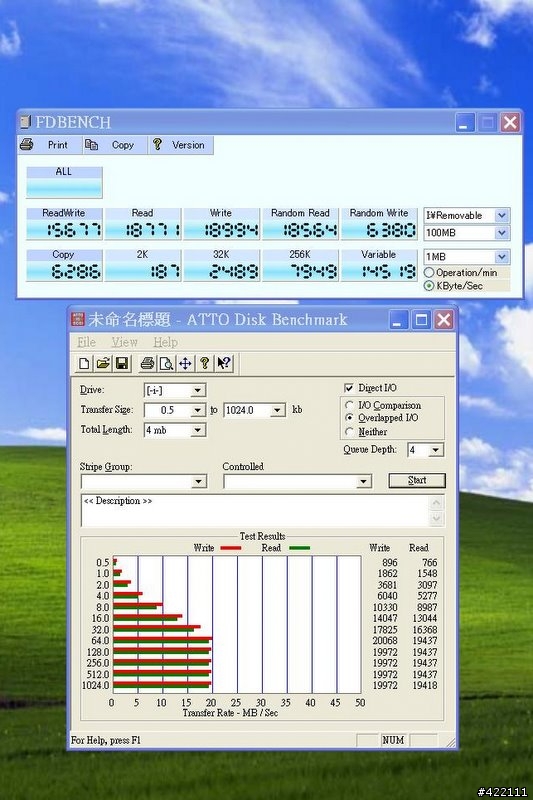The width and height of the screenshot is (533, 800).
Task: Click the Read value 13044
Action: (425, 618)
